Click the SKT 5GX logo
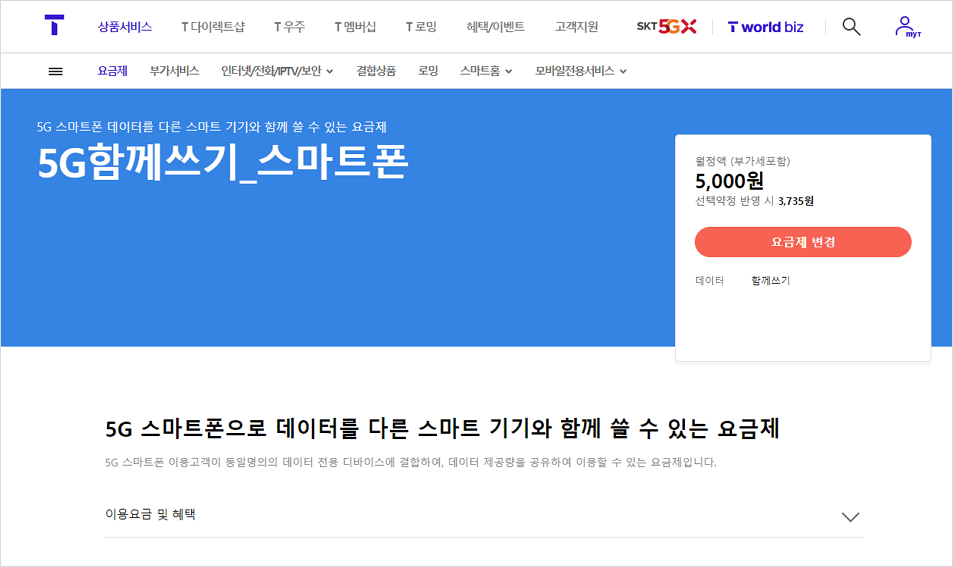The width and height of the screenshot is (953, 567). click(666, 27)
